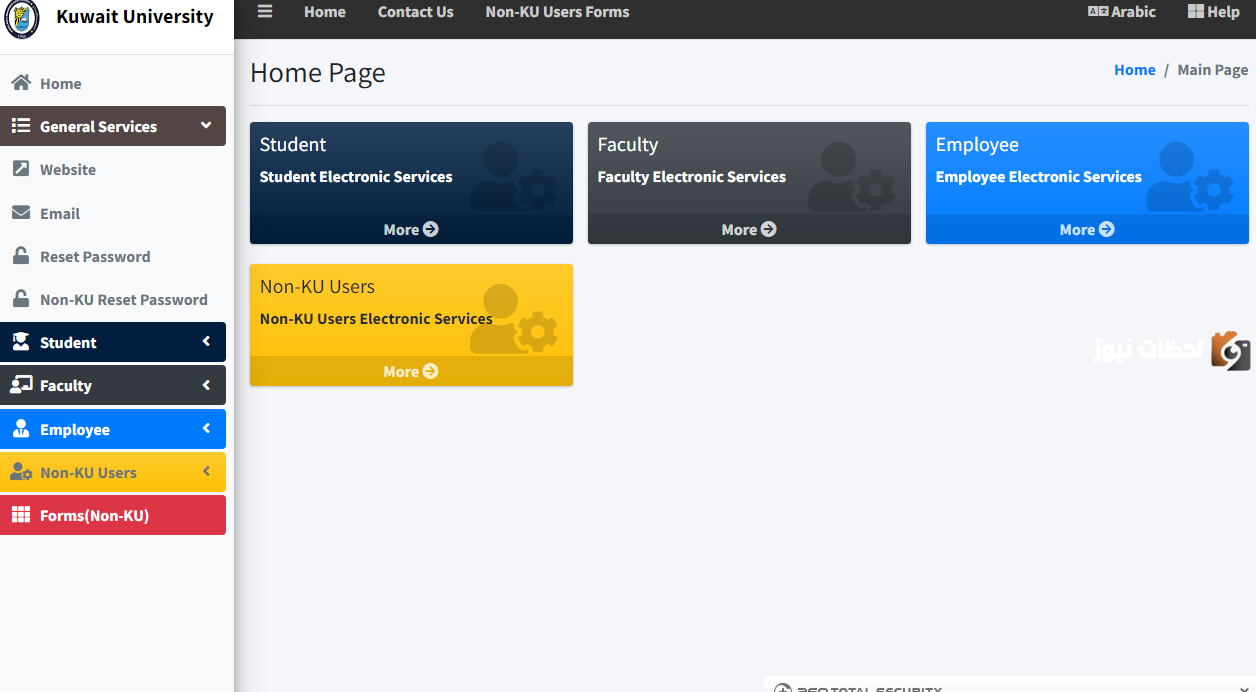Expand the Student sidebar chevron
The height and width of the screenshot is (692, 1256).
206,341
